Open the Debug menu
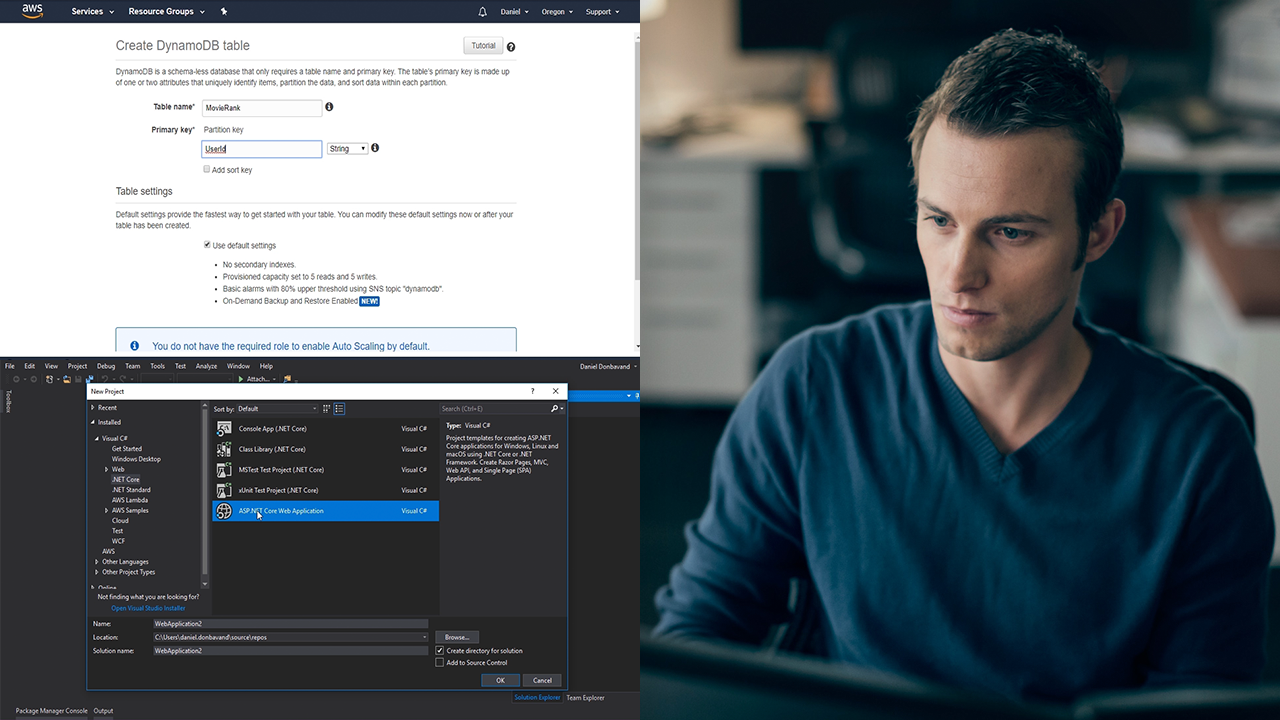The image size is (1280, 720). point(105,366)
